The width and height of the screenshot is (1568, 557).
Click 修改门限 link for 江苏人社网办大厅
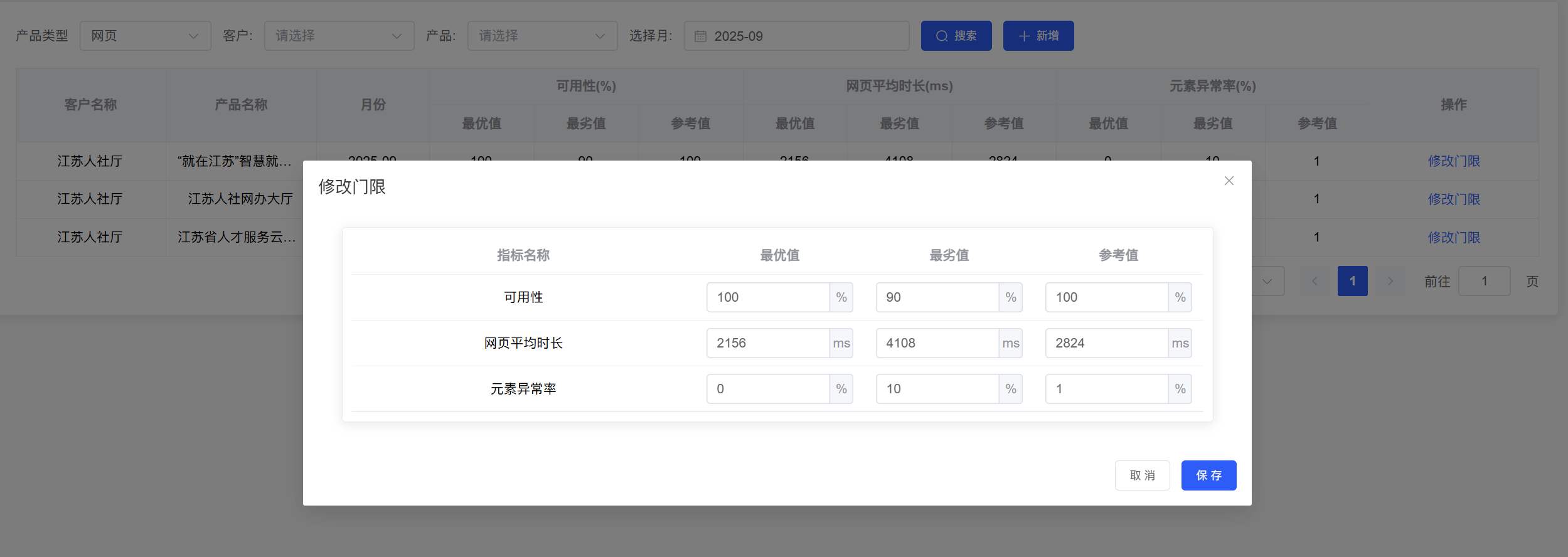(x=1454, y=199)
